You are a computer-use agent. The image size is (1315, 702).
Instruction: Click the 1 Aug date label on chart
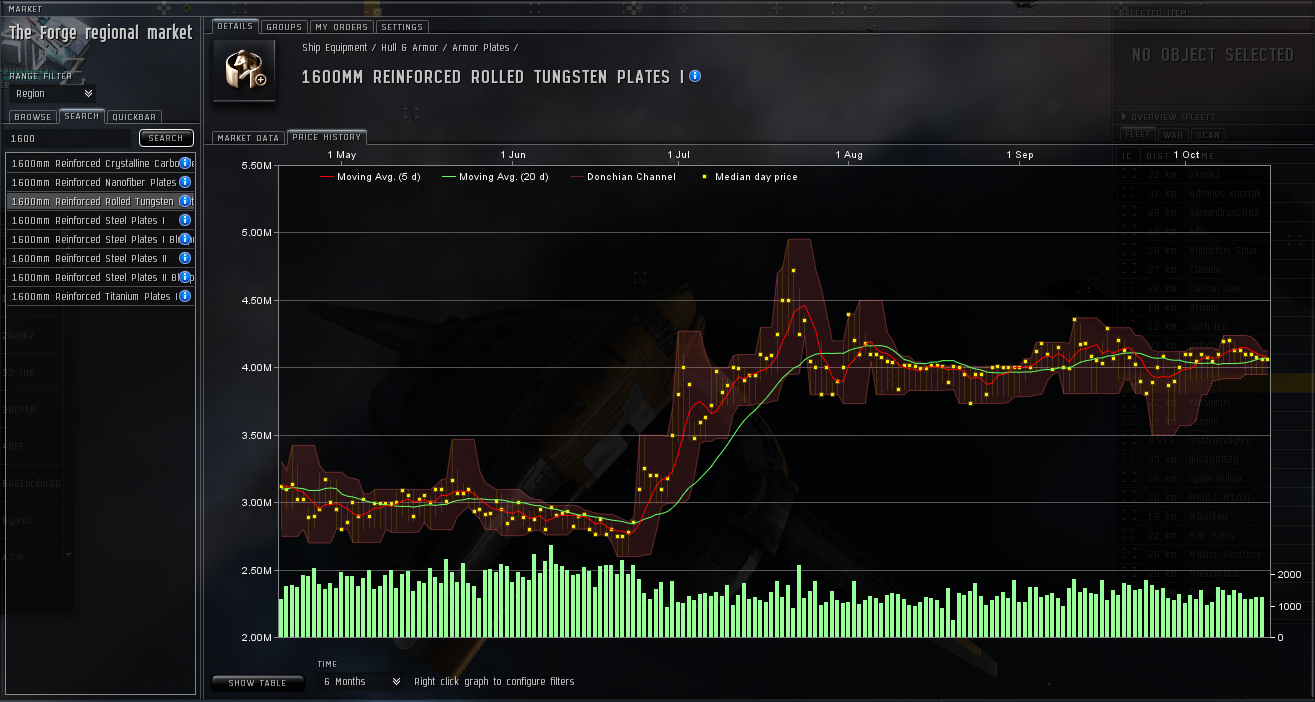point(849,155)
